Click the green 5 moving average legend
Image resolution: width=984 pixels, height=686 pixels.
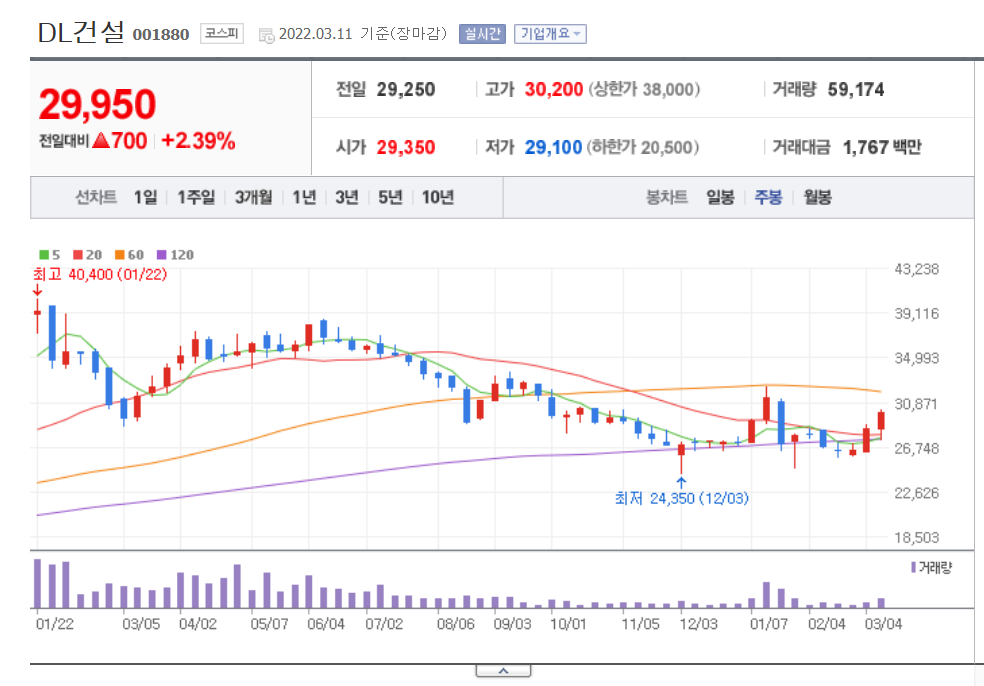click(50, 255)
